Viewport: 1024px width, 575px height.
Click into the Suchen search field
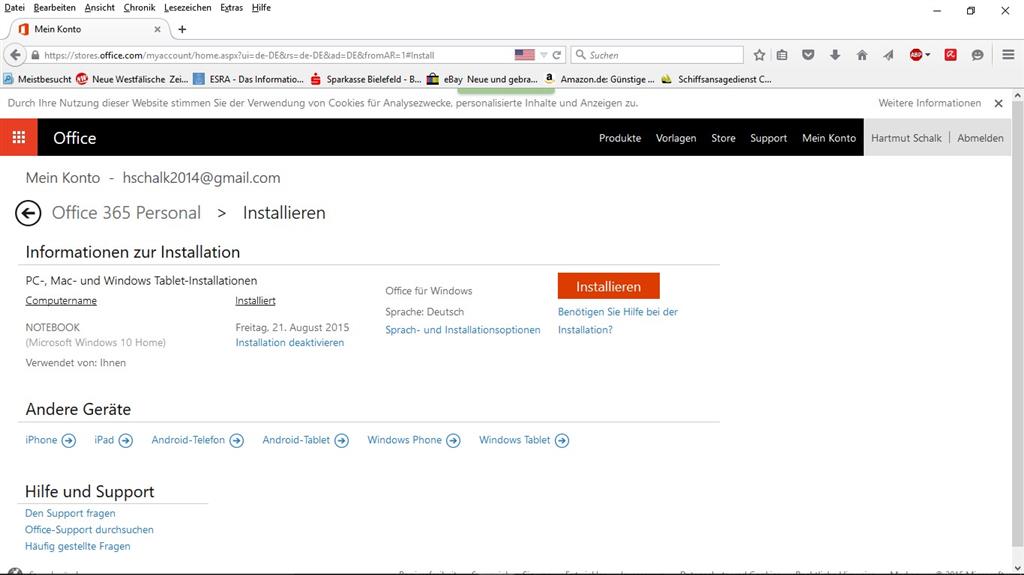(657, 56)
